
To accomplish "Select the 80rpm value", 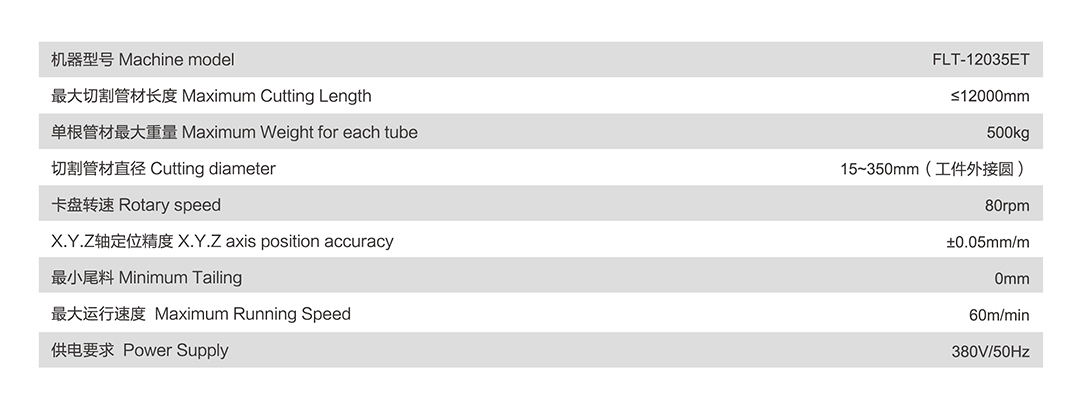I will click(x=1006, y=206).
